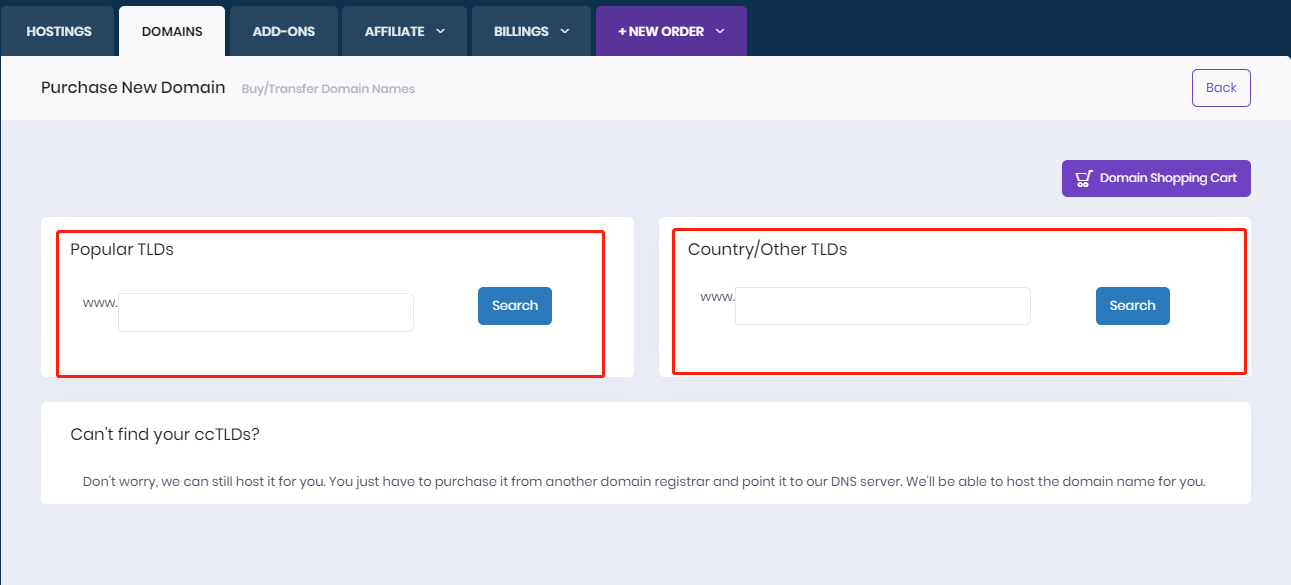The image size is (1291, 585).
Task: Click the Buy/Transfer Domain Names subtitle
Action: [x=328, y=89]
